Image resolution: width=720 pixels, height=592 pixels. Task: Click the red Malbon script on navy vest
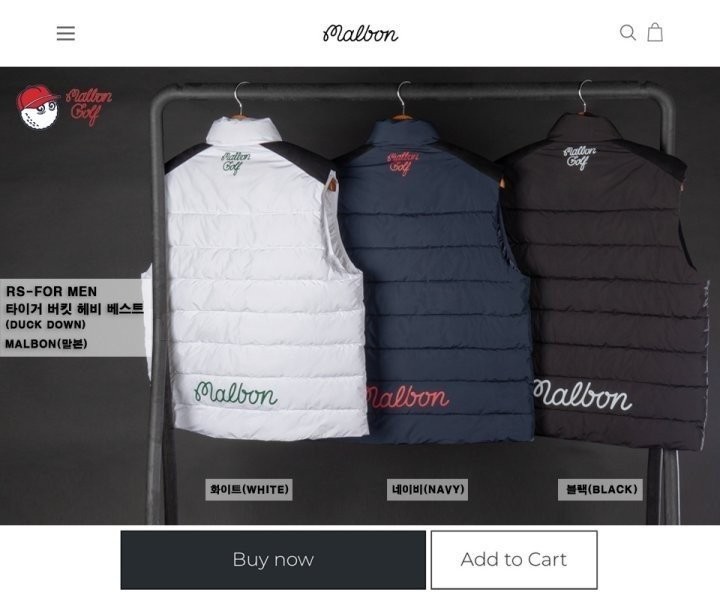click(408, 397)
